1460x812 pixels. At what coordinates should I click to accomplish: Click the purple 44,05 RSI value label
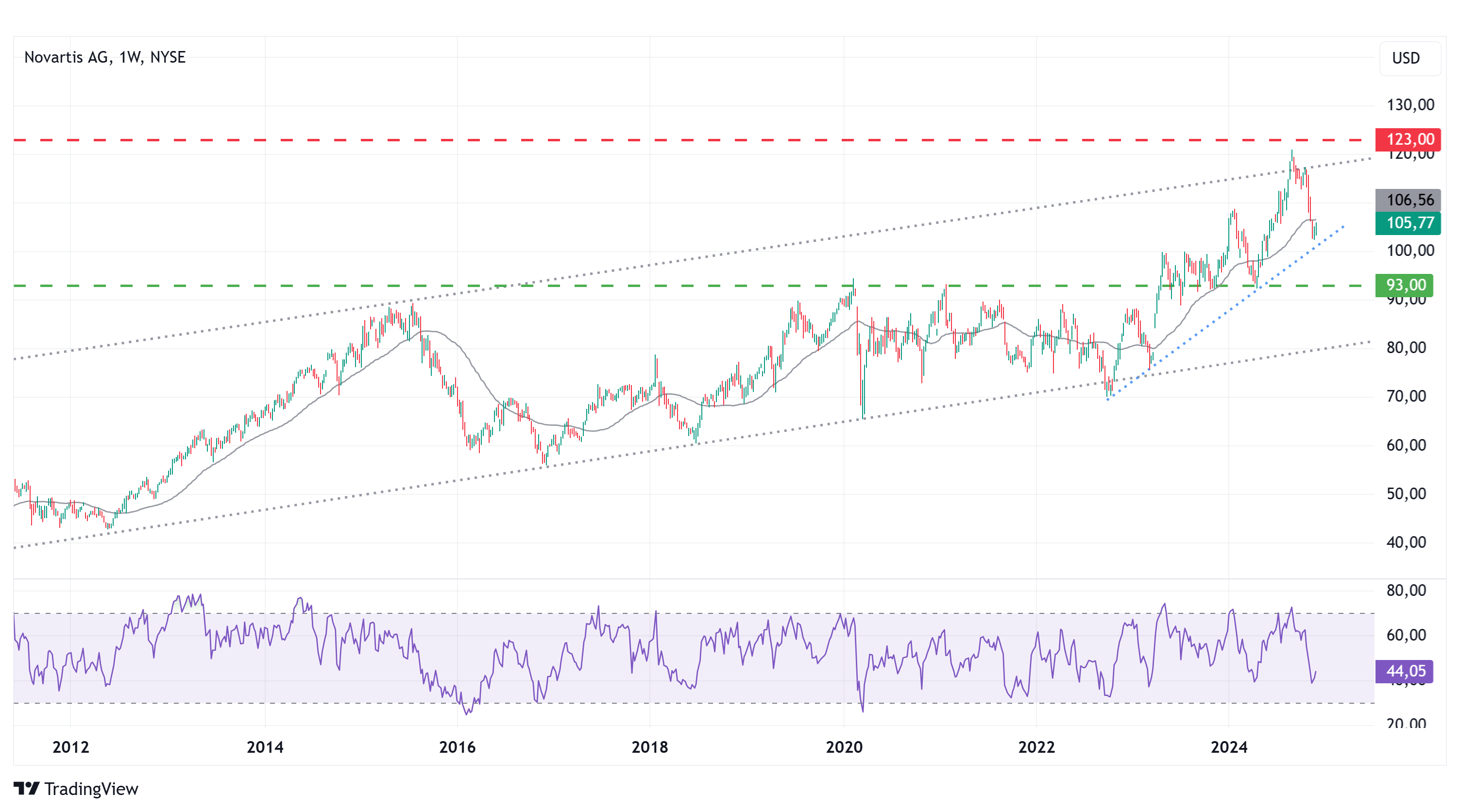1405,672
